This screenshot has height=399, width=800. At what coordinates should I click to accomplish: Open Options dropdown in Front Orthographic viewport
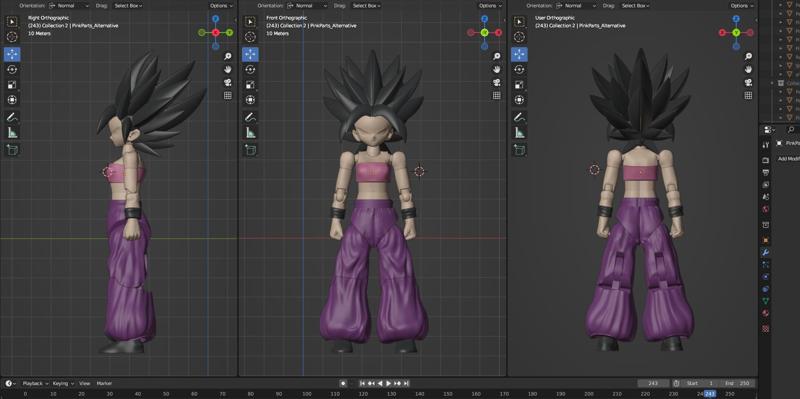[x=490, y=6]
